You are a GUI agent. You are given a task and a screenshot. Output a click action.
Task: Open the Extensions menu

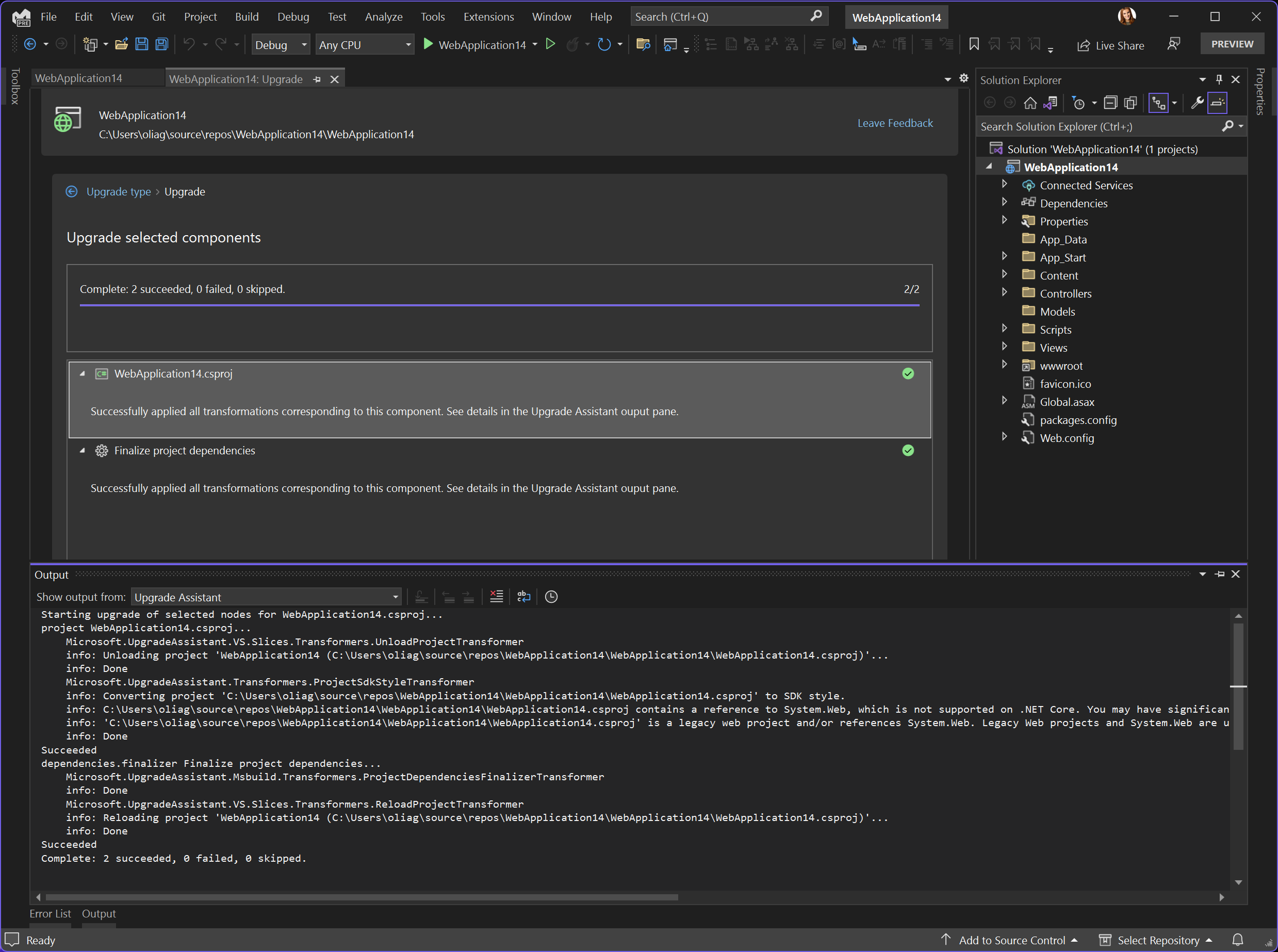[488, 17]
